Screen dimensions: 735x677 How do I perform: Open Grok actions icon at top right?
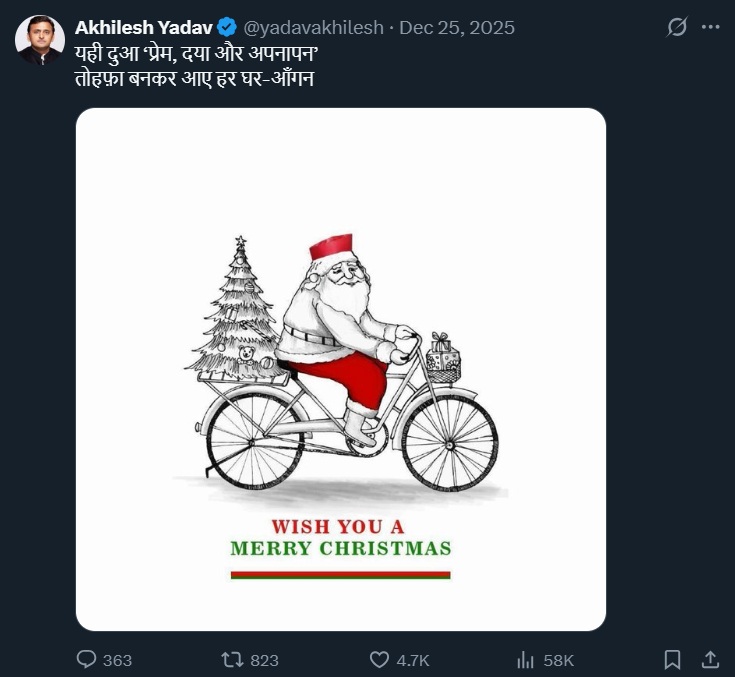coord(677,28)
